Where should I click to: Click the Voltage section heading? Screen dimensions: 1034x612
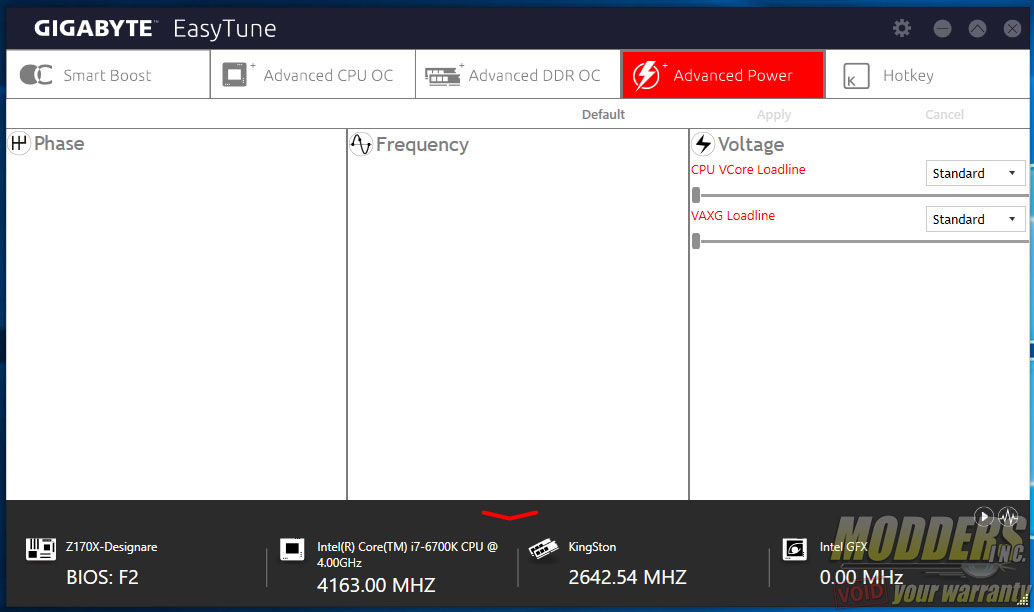[x=751, y=144]
